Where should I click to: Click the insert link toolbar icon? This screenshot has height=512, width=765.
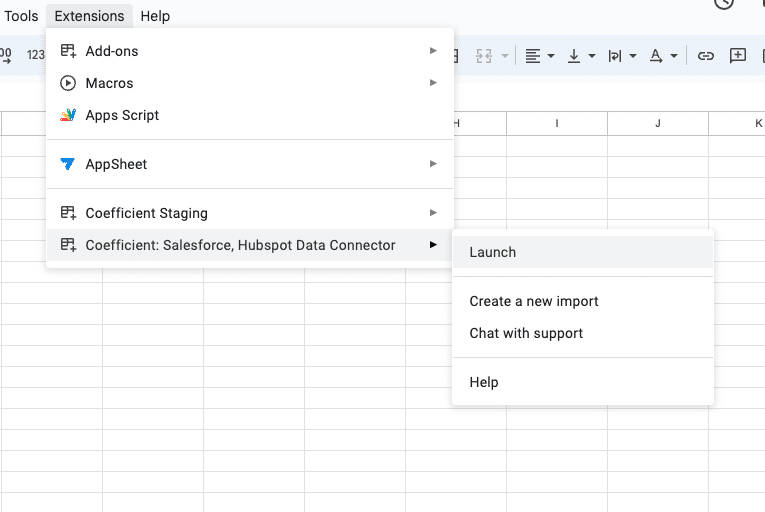[x=705, y=56]
